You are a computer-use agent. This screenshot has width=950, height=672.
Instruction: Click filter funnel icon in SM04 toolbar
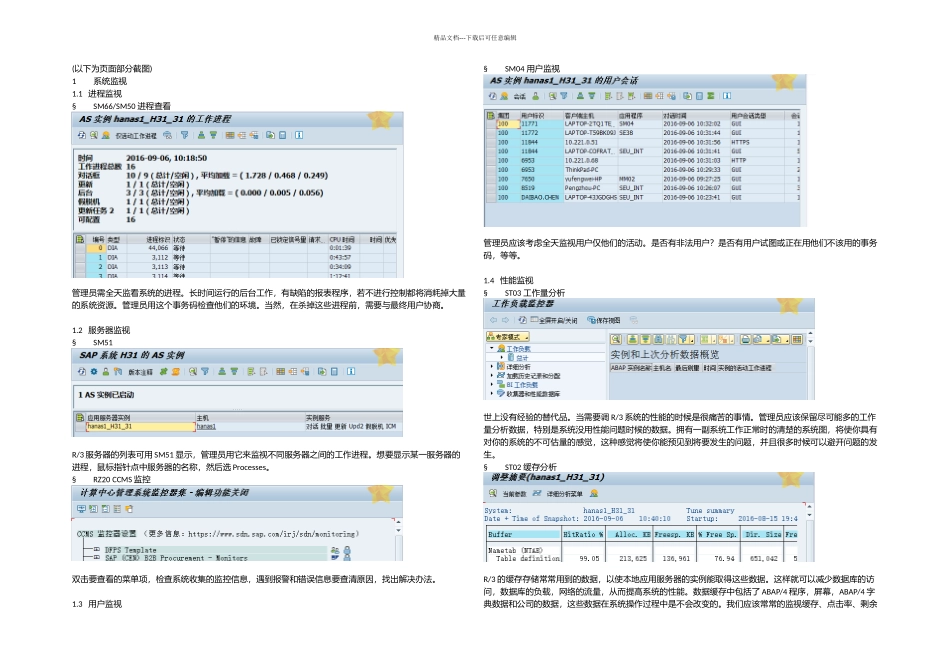pyautogui.click(x=564, y=96)
